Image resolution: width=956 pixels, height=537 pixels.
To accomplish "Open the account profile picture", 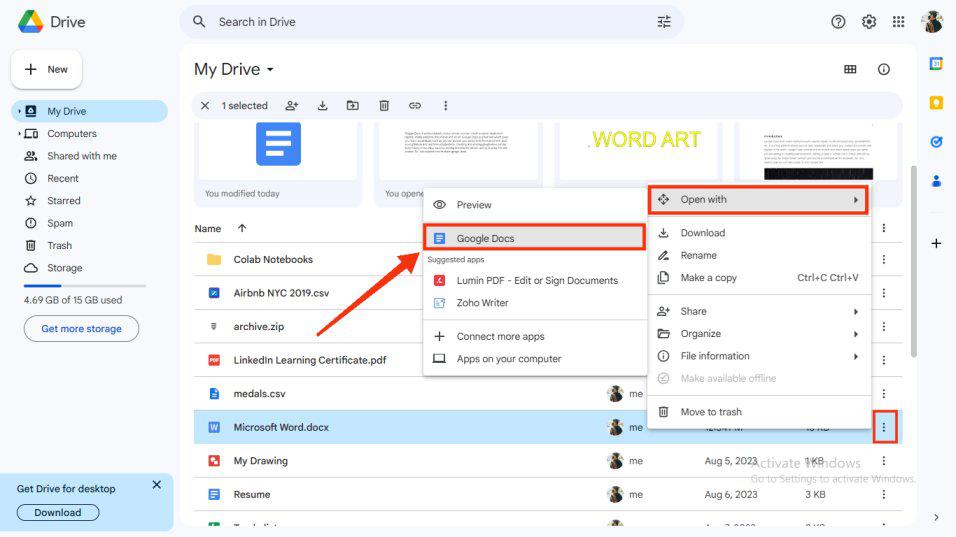I will [932, 22].
